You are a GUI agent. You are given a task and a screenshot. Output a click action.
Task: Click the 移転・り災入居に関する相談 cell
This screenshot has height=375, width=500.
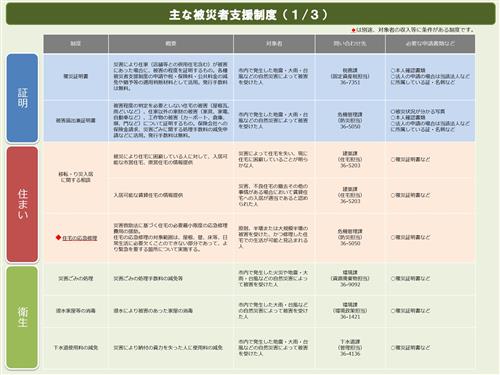(76, 177)
